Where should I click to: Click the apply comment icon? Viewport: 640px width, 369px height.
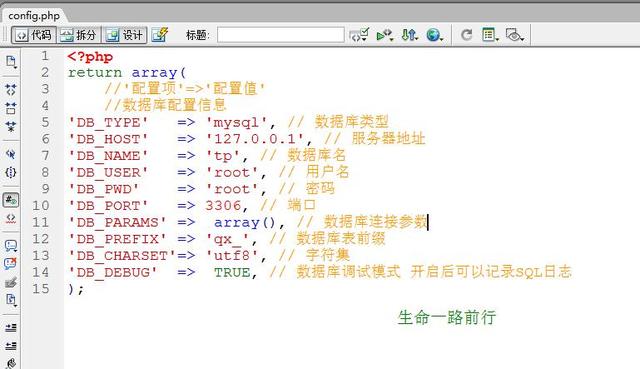pos(11,246)
